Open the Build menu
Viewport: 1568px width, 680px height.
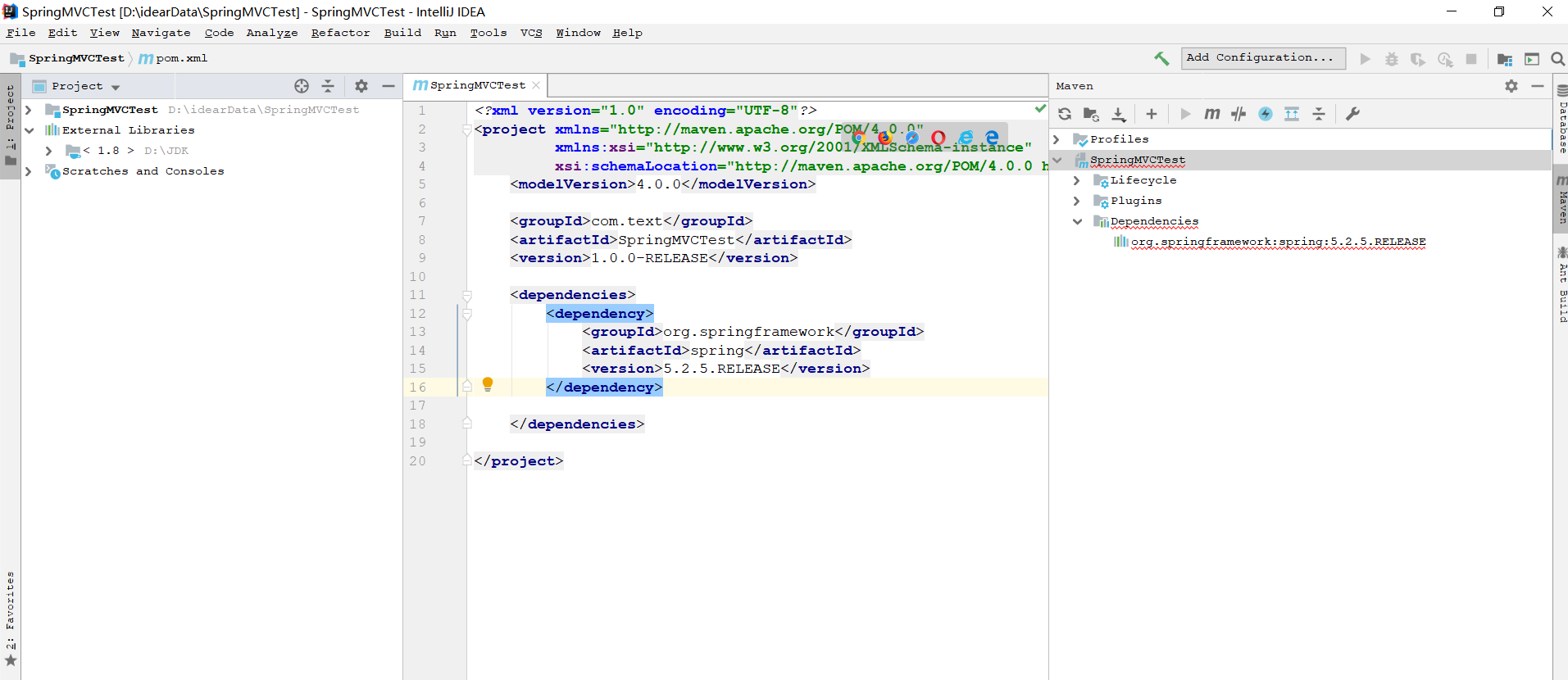coord(402,33)
